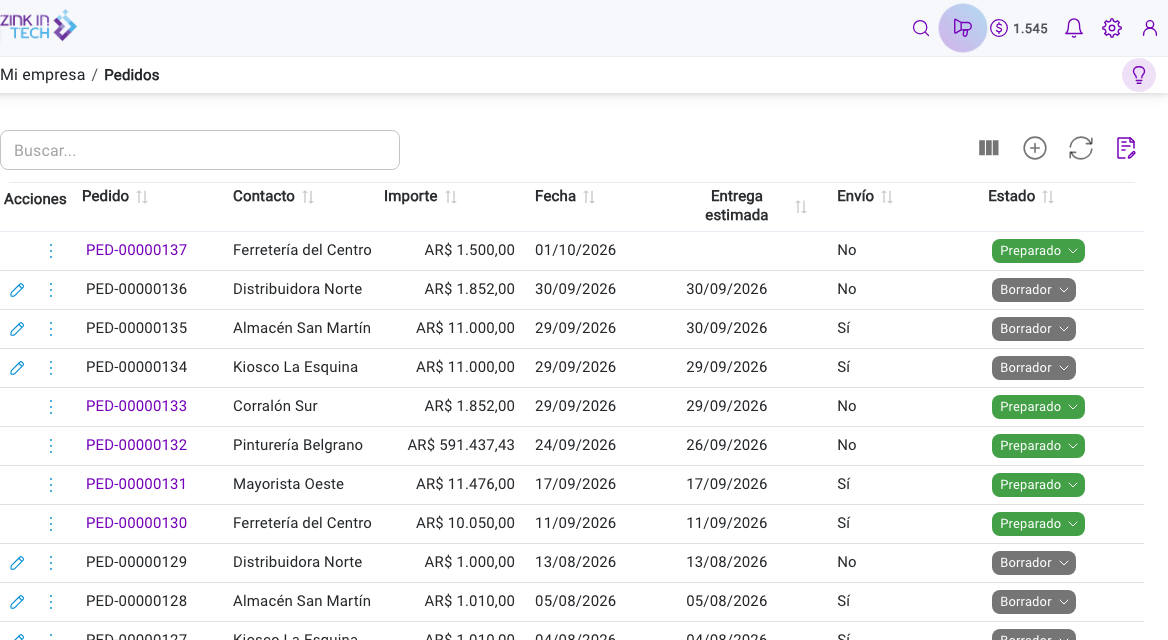Click the megaphone announcements icon
The height and width of the screenshot is (640, 1168).
point(962,28)
